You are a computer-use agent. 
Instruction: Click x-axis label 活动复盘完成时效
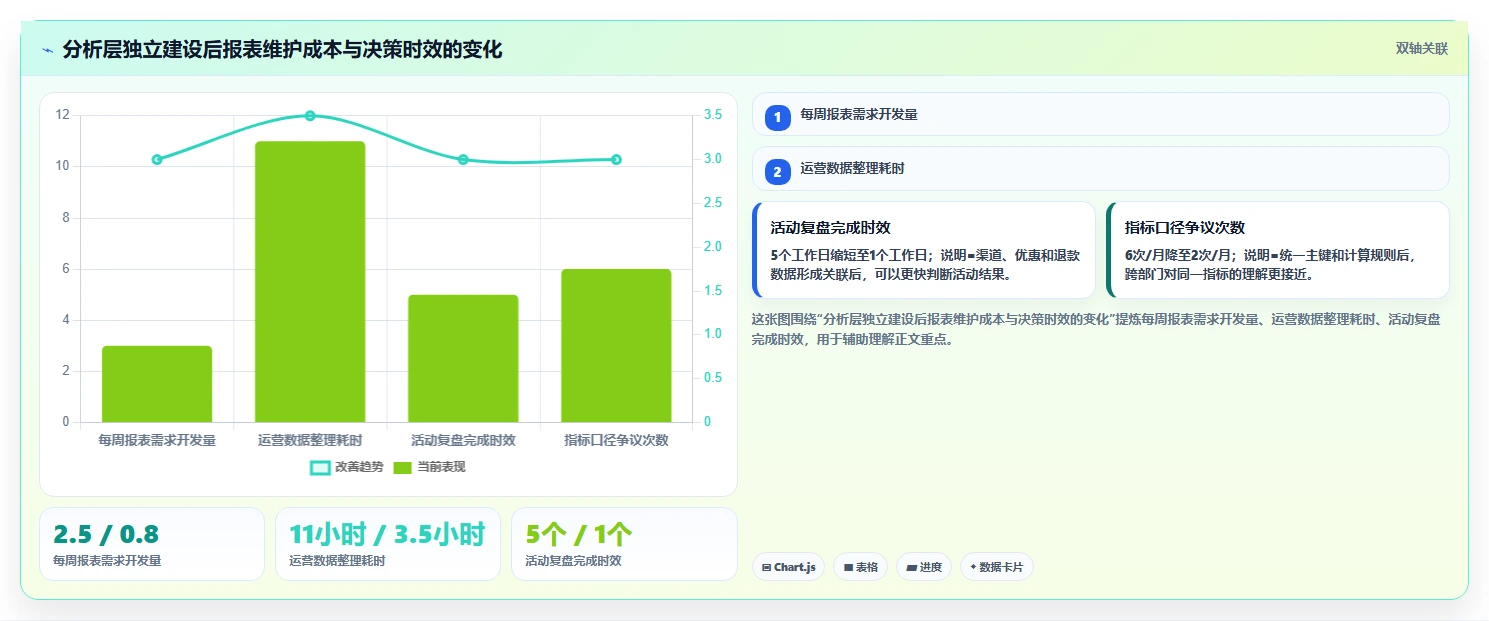(463, 440)
